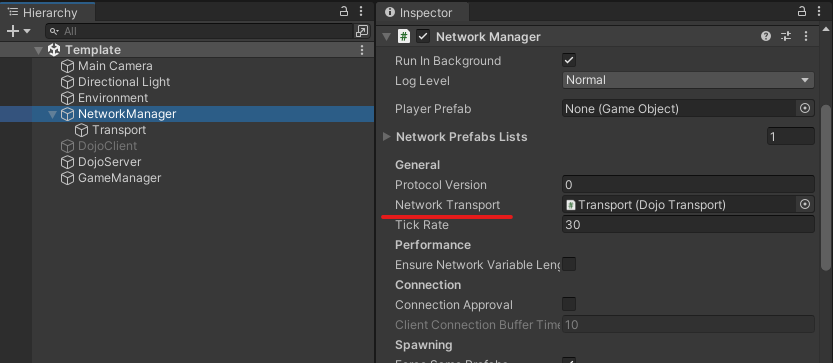Open the Hierarchy panel options menu

point(361,12)
